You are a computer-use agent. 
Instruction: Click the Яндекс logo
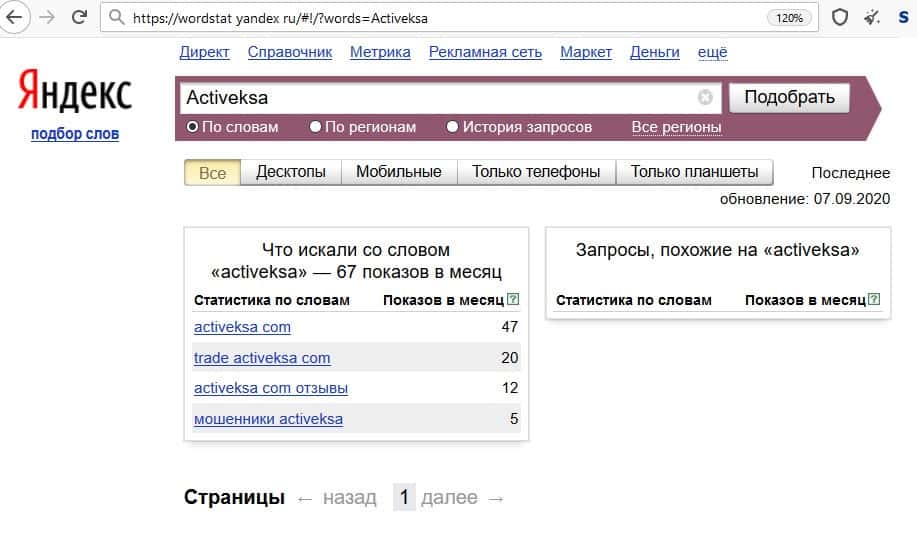75,95
